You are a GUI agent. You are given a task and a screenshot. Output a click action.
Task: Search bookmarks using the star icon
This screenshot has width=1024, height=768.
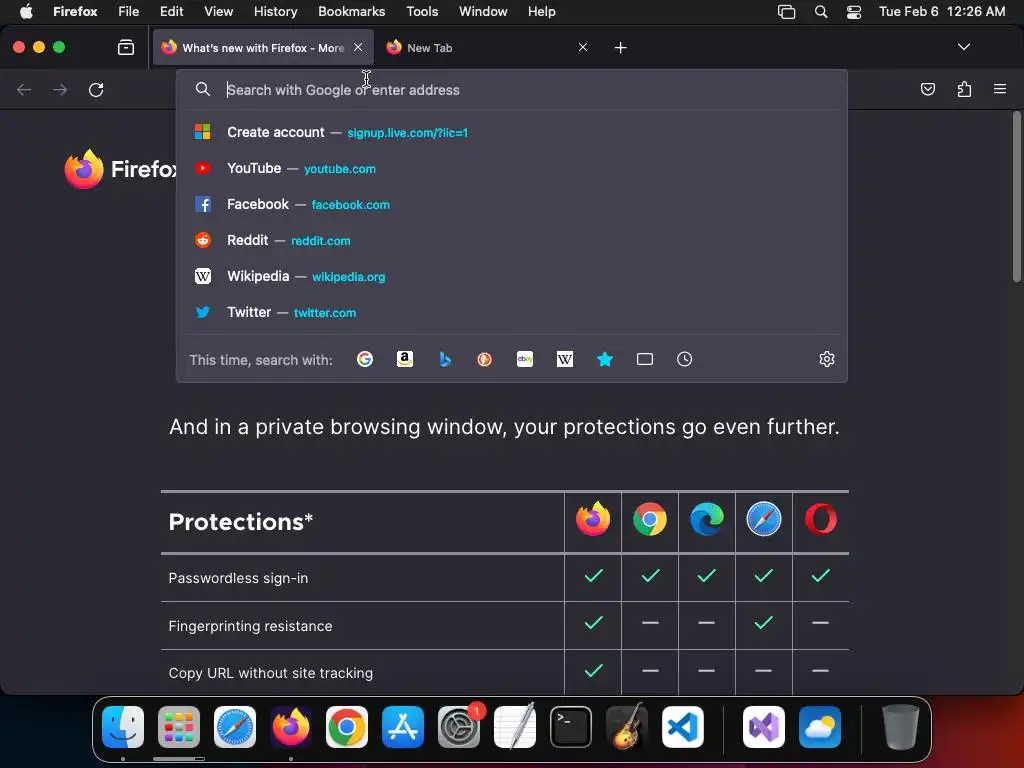click(x=605, y=359)
